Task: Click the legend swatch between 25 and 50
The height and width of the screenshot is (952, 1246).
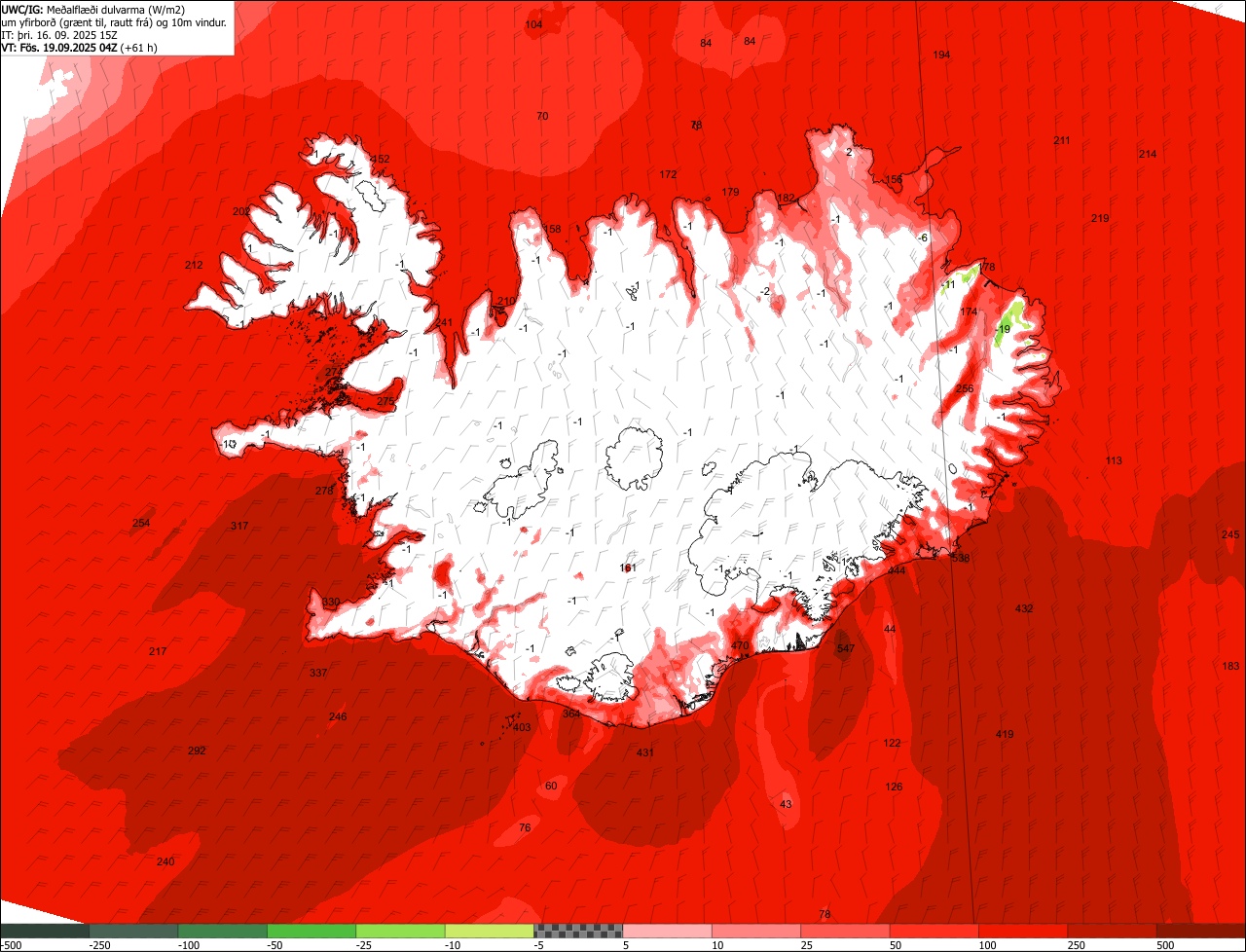Action: click(845, 931)
